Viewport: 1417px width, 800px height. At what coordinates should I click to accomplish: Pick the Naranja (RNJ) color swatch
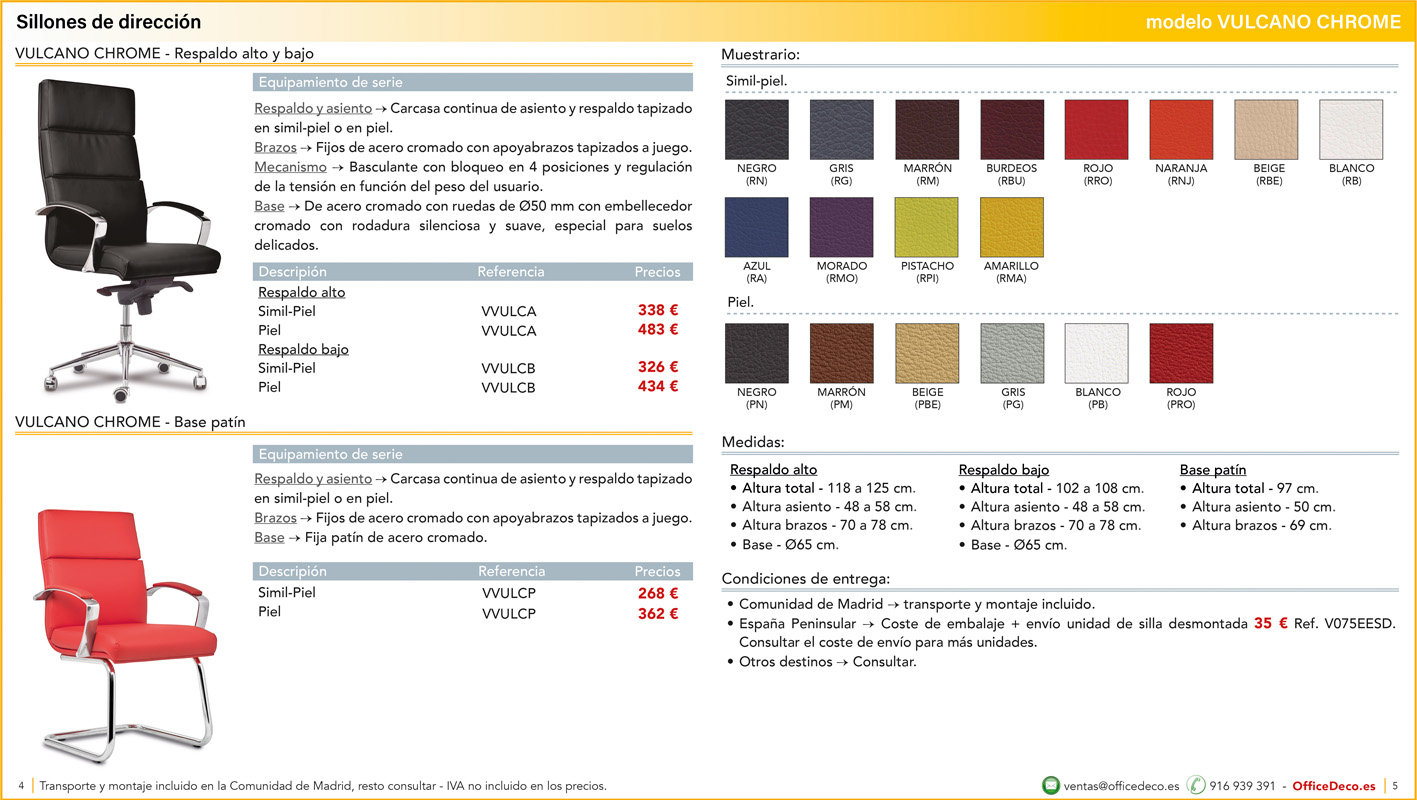1181,130
